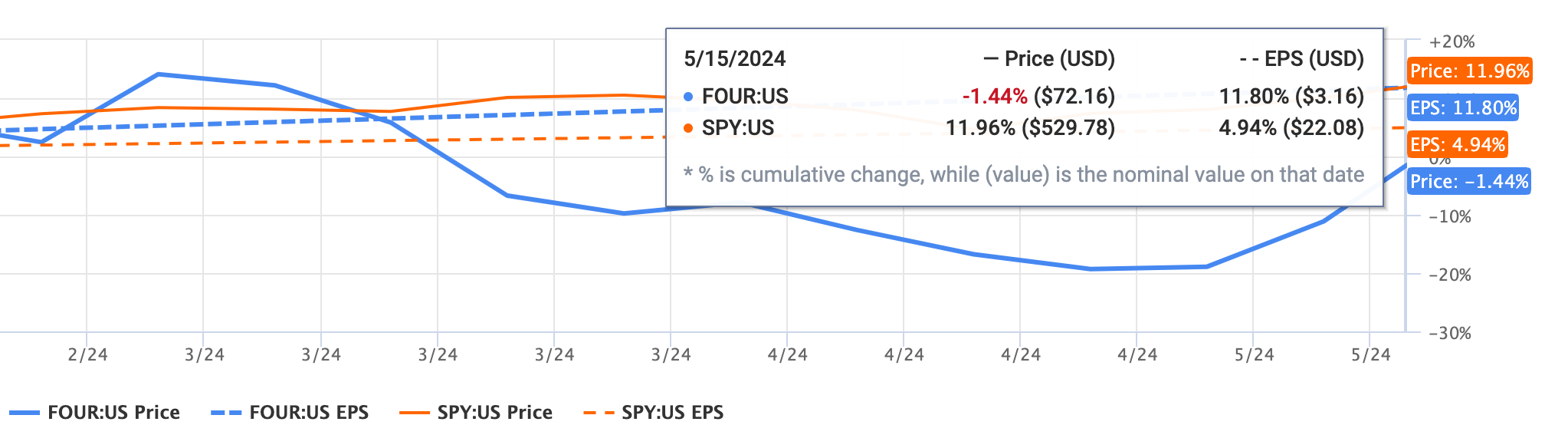The width and height of the screenshot is (1568, 448).
Task: Click the 2/24 x-axis date label
Action: tap(87, 355)
